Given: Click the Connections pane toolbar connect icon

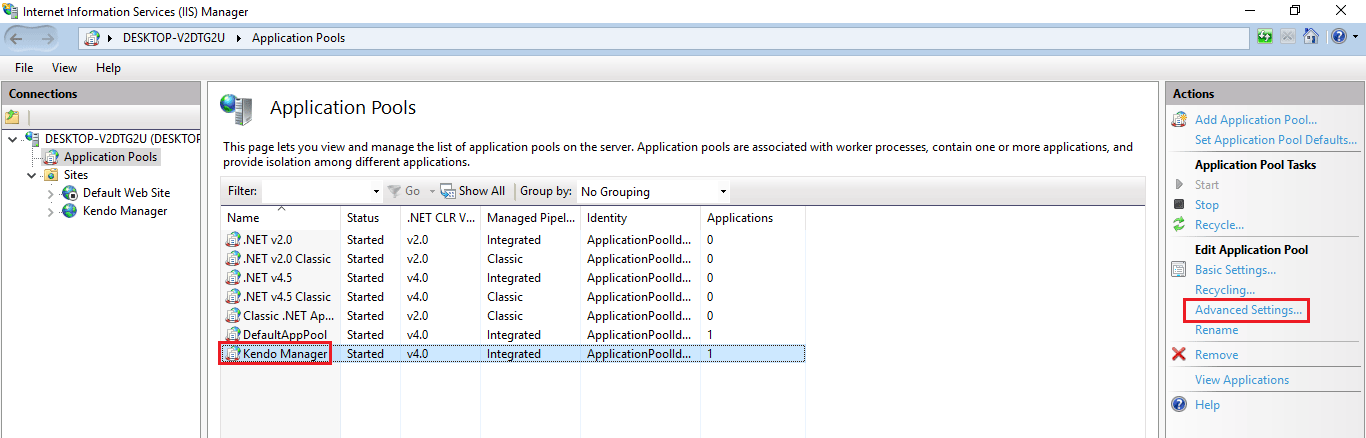Looking at the screenshot, I should (13, 117).
